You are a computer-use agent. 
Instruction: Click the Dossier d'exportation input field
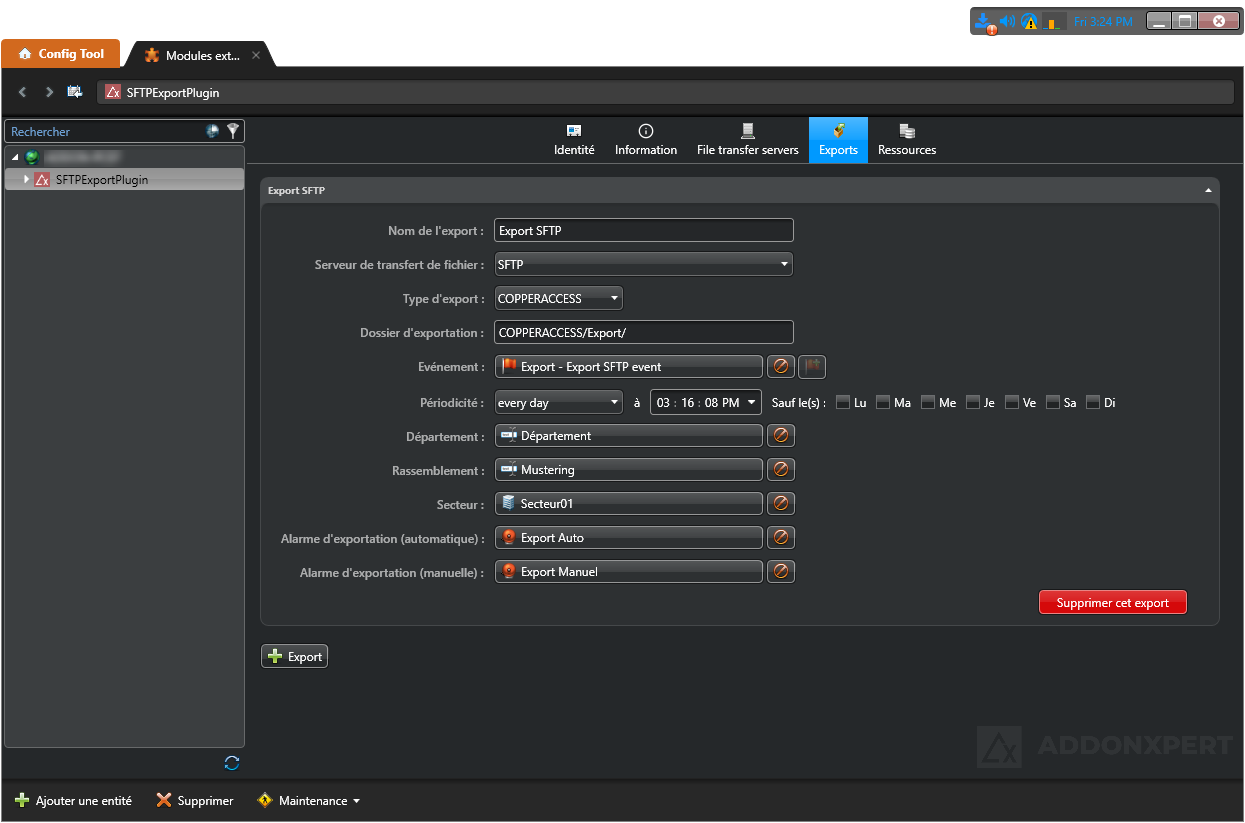pyautogui.click(x=643, y=333)
